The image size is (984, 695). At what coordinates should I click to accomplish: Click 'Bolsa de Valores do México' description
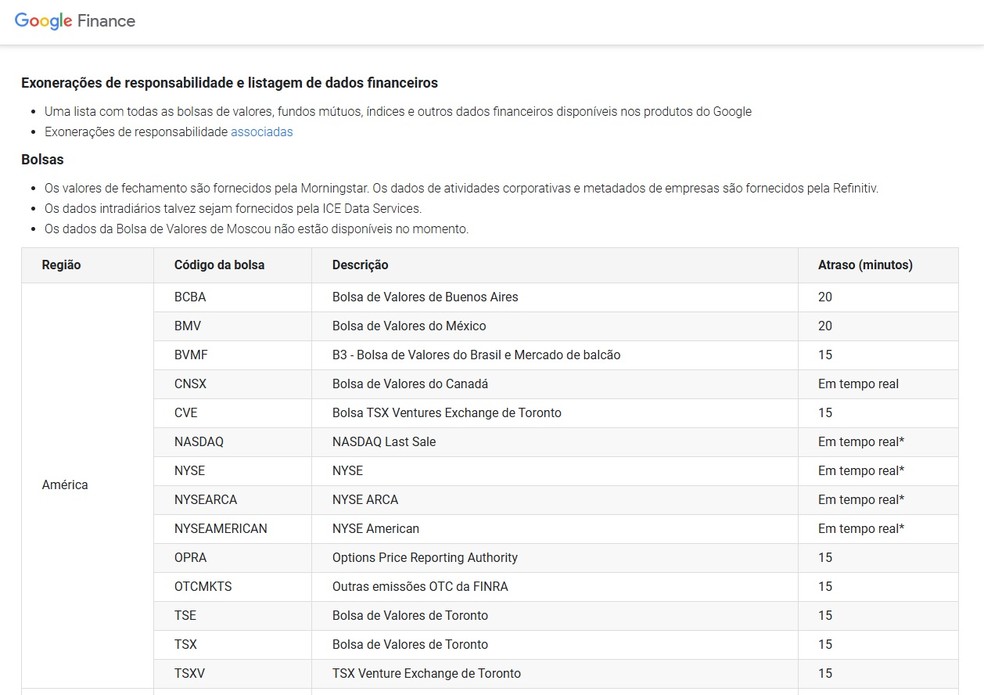click(409, 326)
